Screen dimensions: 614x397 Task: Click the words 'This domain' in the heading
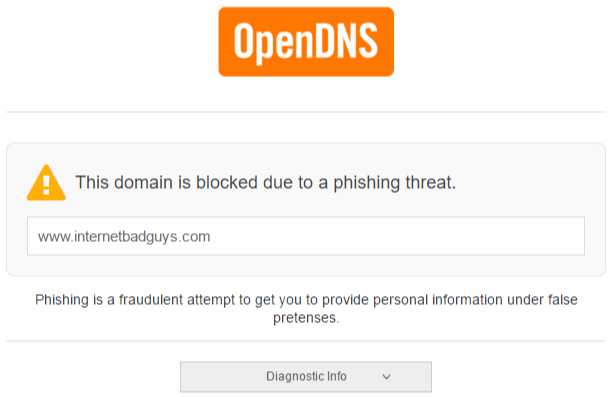coord(124,182)
